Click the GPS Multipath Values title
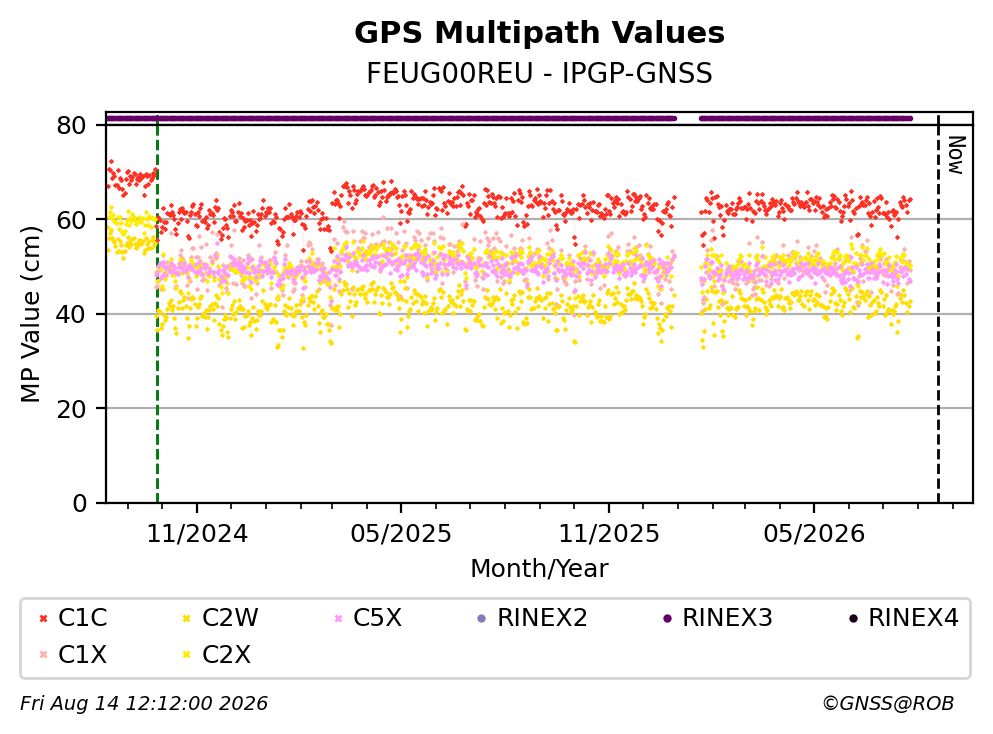 tap(540, 33)
